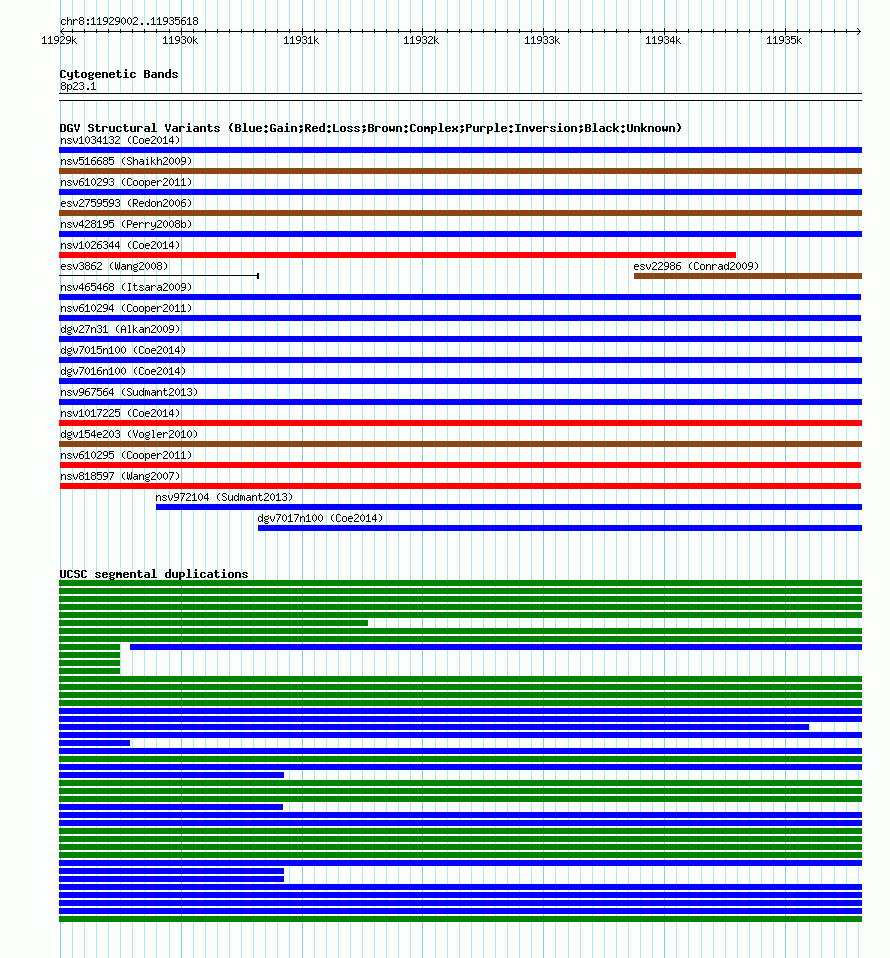Viewport: 890px width, 958px height.
Task: Select the nsv465468 (Itsara2009) label
Action: tap(126, 287)
